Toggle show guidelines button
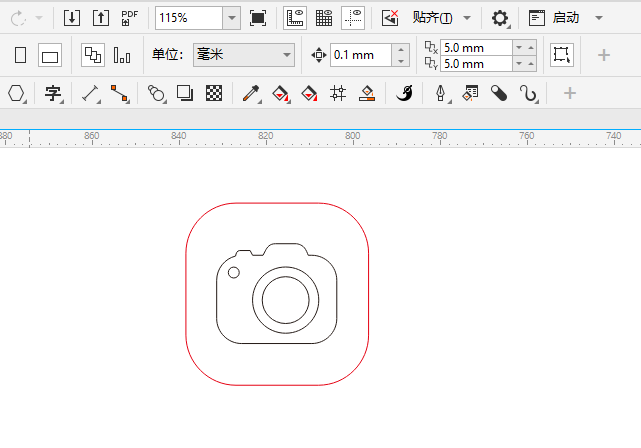This screenshot has width=641, height=448. point(353,18)
